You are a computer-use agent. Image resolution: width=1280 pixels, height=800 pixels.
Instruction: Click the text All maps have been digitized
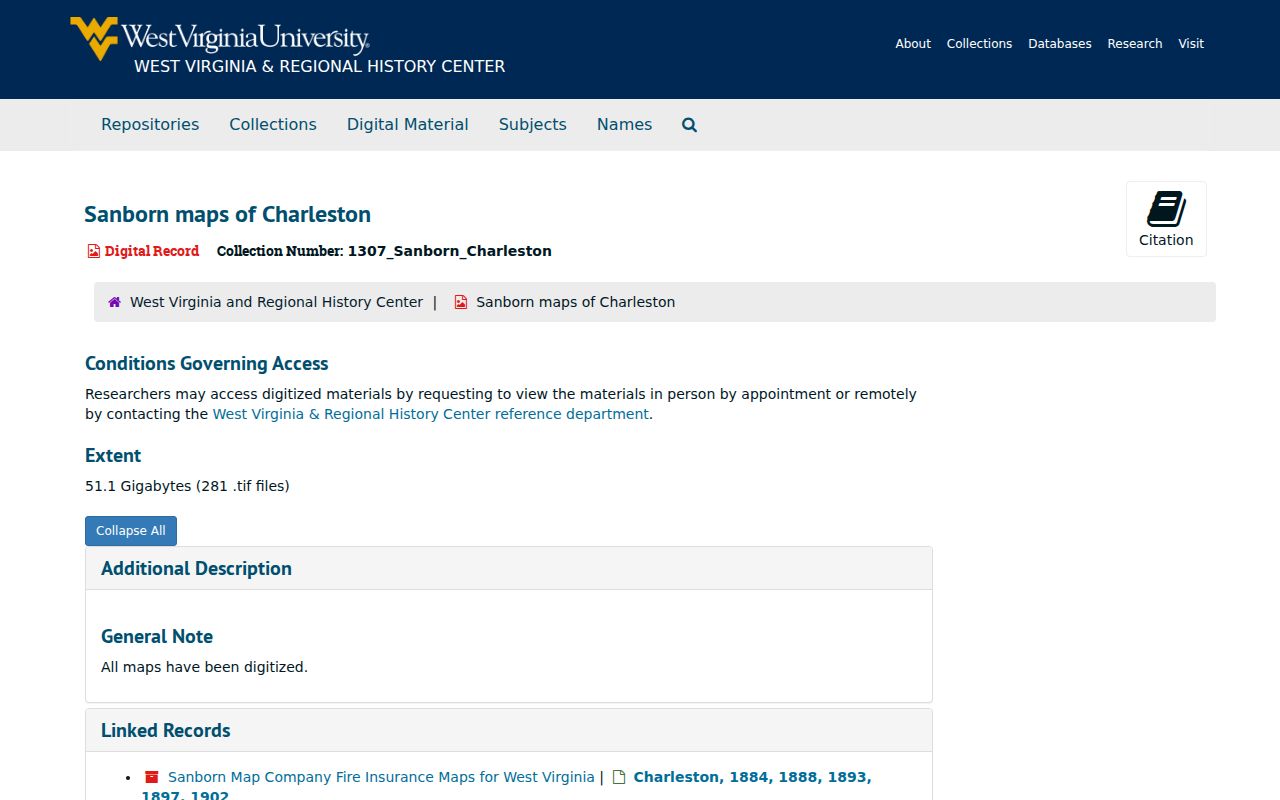tap(204, 667)
